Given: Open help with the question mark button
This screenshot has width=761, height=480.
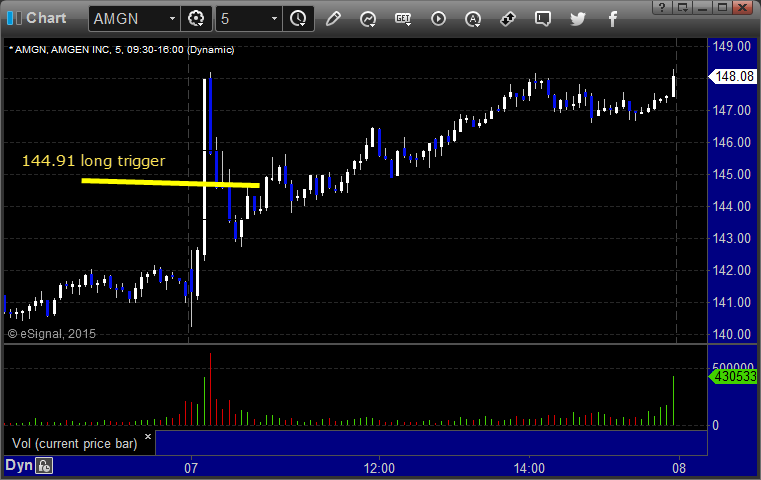Looking at the screenshot, I should [x=662, y=7].
